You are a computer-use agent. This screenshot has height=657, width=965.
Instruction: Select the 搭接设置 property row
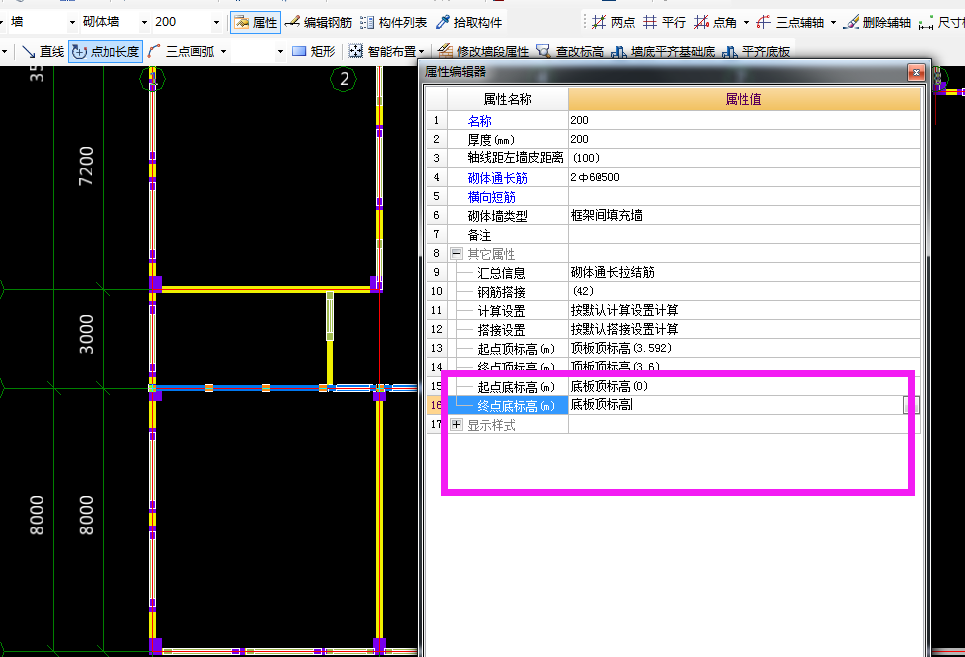click(508, 330)
